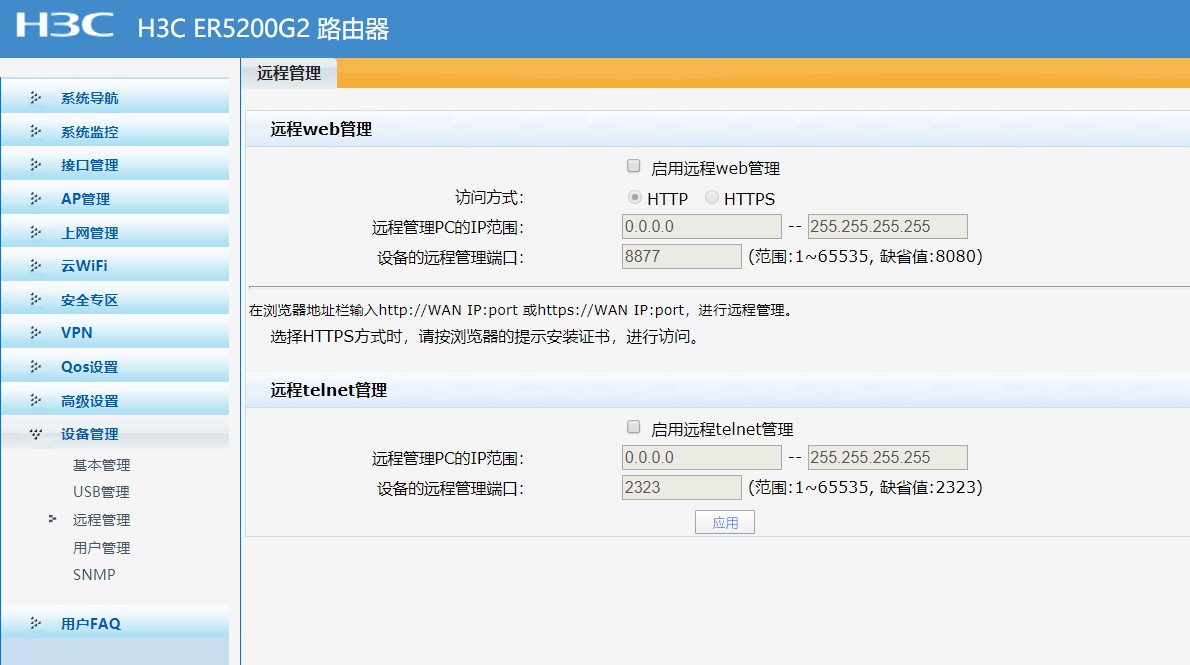This screenshot has width=1190, height=665.
Task: Click arrow icon beside 用户FAQ
Action: click(x=36, y=623)
